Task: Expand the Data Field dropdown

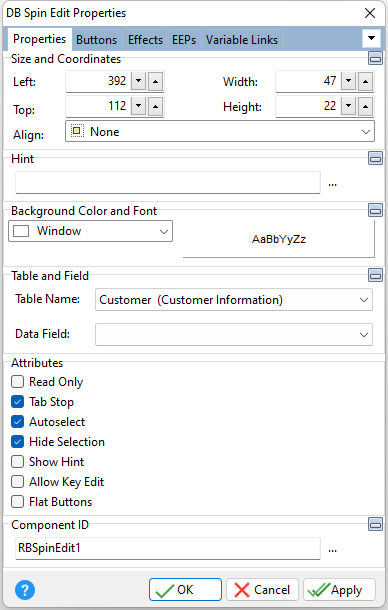Action: coord(234,335)
